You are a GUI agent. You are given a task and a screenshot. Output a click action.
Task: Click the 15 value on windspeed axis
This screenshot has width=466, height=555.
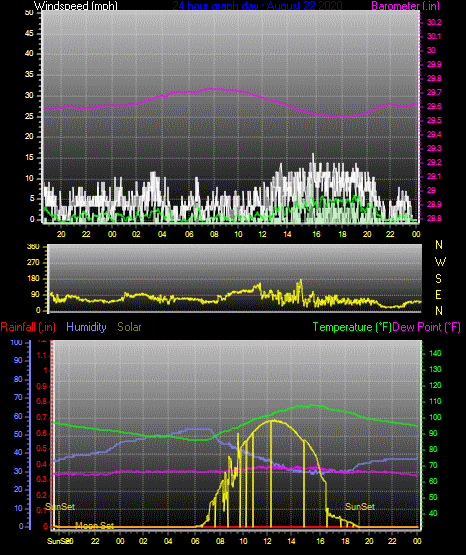pyautogui.click(x=29, y=158)
